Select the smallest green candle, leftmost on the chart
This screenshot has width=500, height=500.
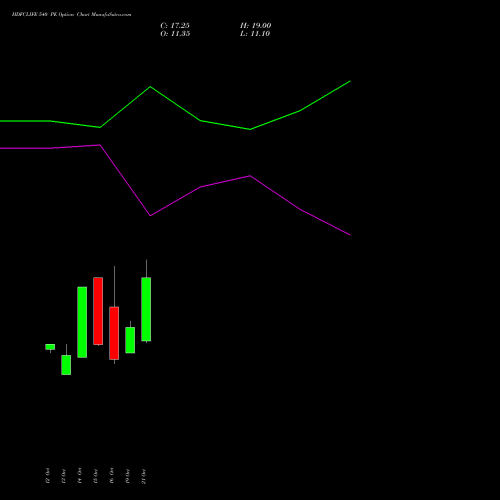click(x=50, y=347)
